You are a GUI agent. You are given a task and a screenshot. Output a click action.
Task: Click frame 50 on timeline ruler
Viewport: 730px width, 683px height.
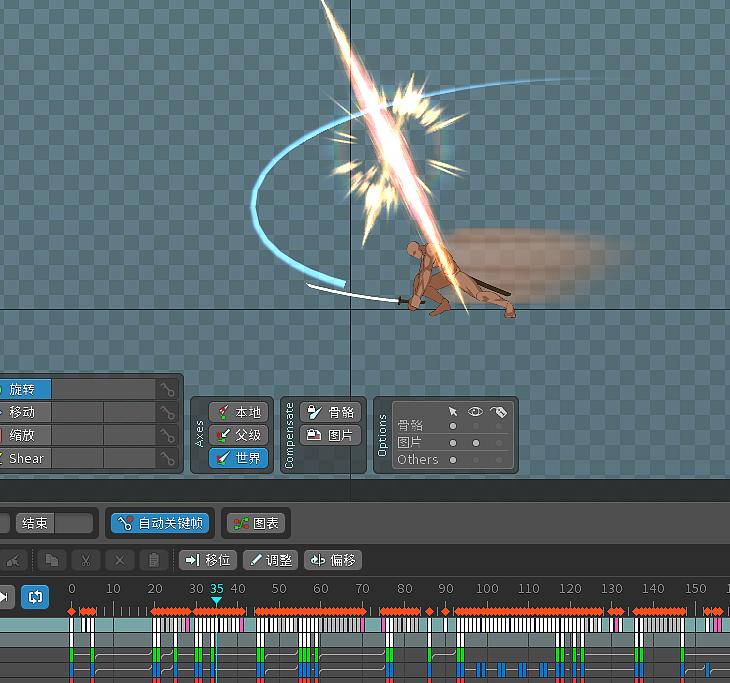(x=279, y=589)
